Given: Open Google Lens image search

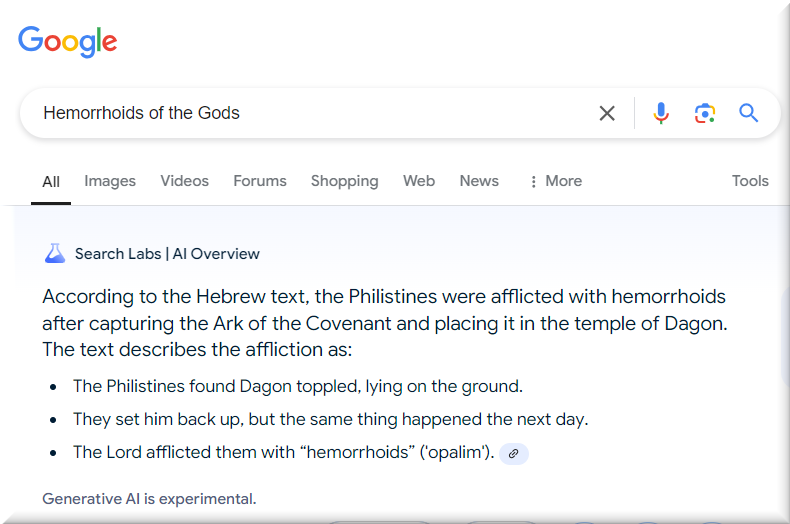Looking at the screenshot, I should (705, 113).
